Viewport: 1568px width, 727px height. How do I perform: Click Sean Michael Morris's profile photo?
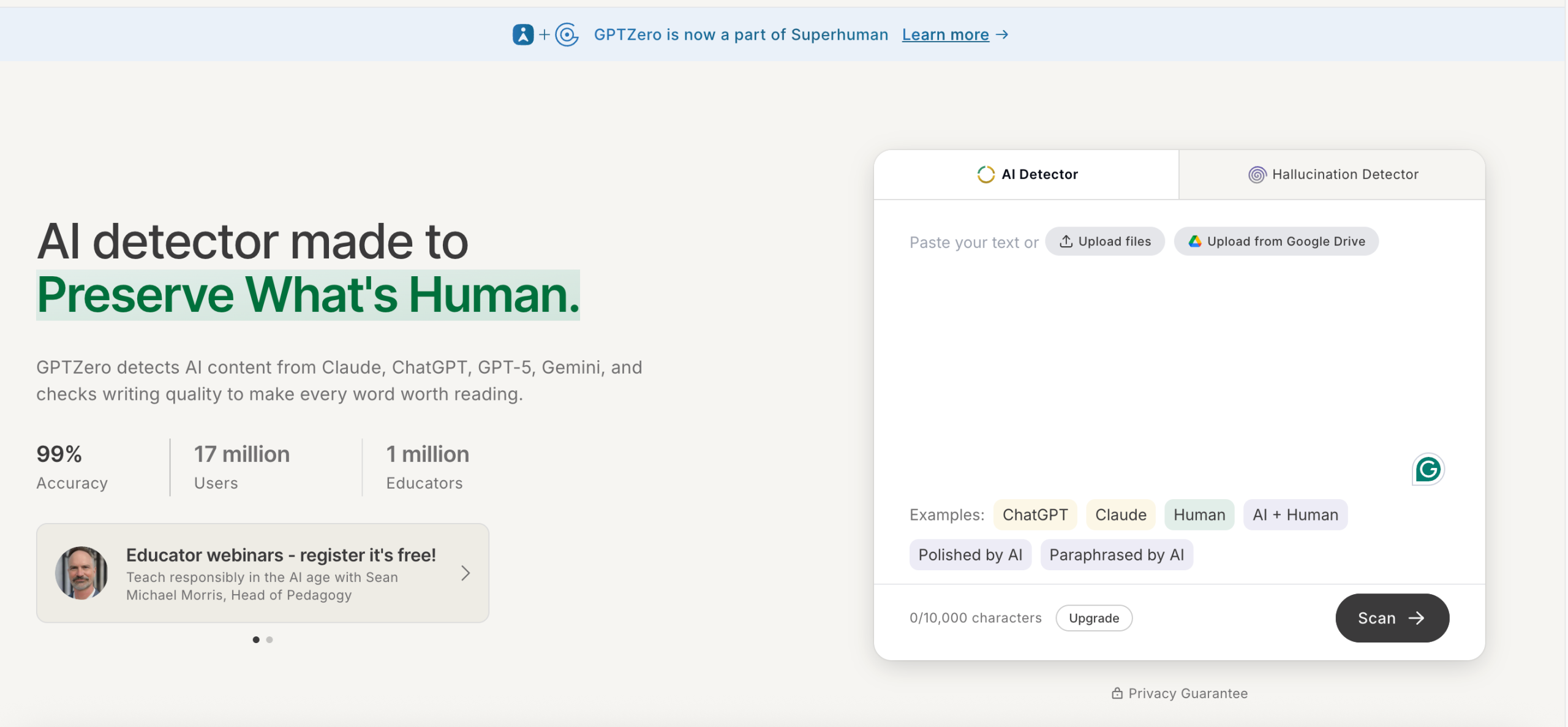81,573
